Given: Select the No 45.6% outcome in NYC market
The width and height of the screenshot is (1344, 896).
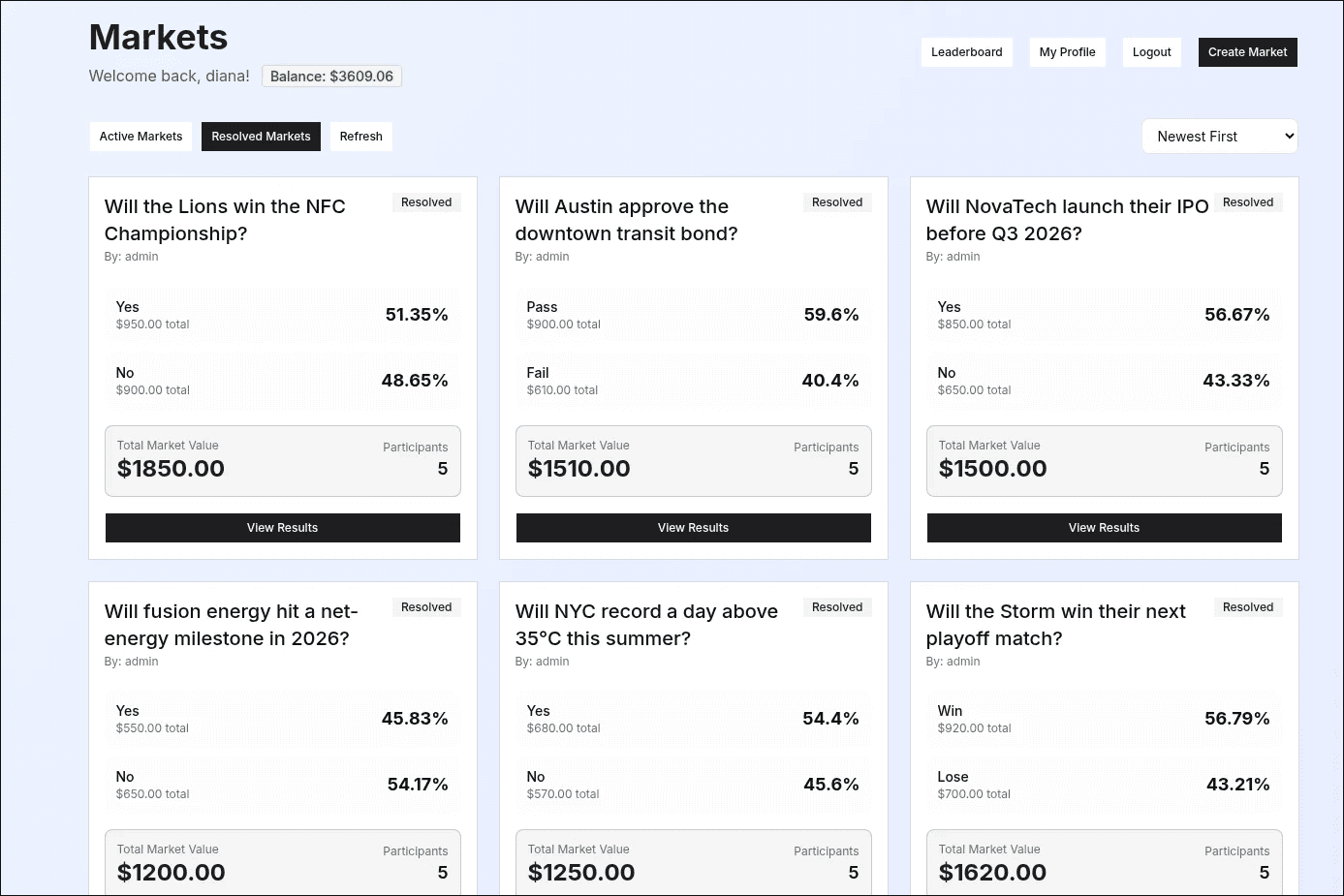Looking at the screenshot, I should [x=693, y=785].
